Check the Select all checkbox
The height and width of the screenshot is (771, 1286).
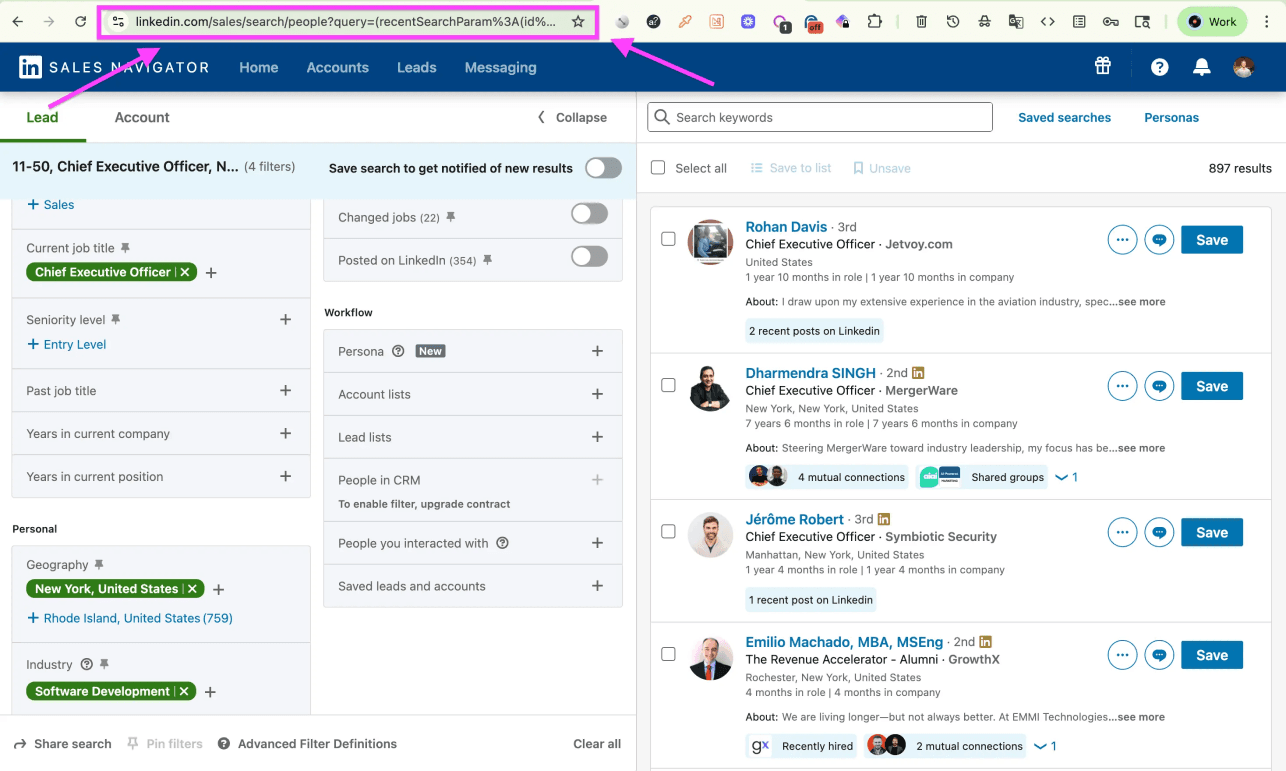658,167
